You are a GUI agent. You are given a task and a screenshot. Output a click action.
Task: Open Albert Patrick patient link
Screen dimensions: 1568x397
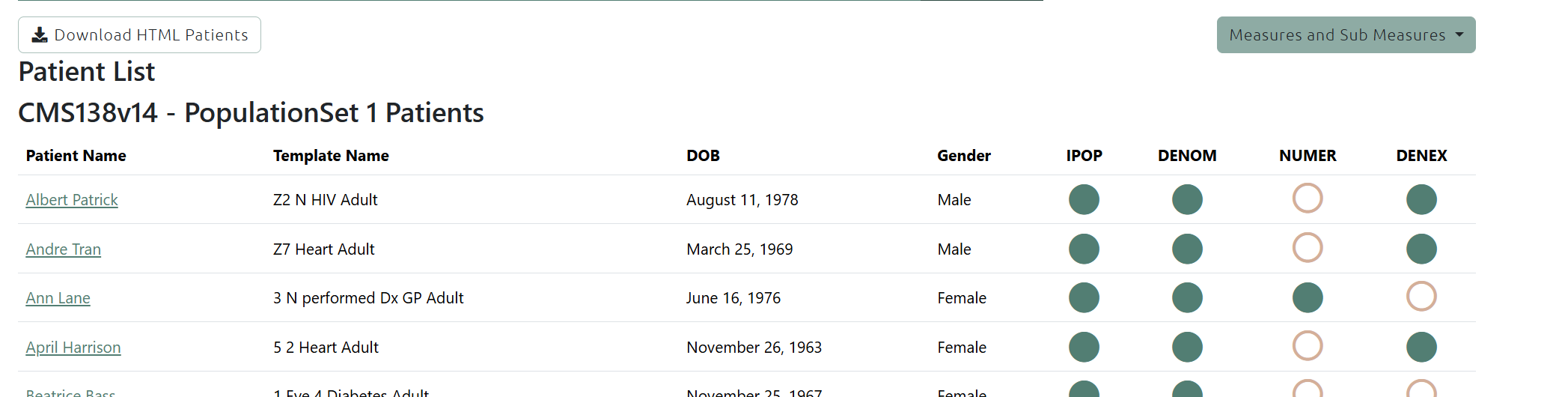[x=72, y=200]
